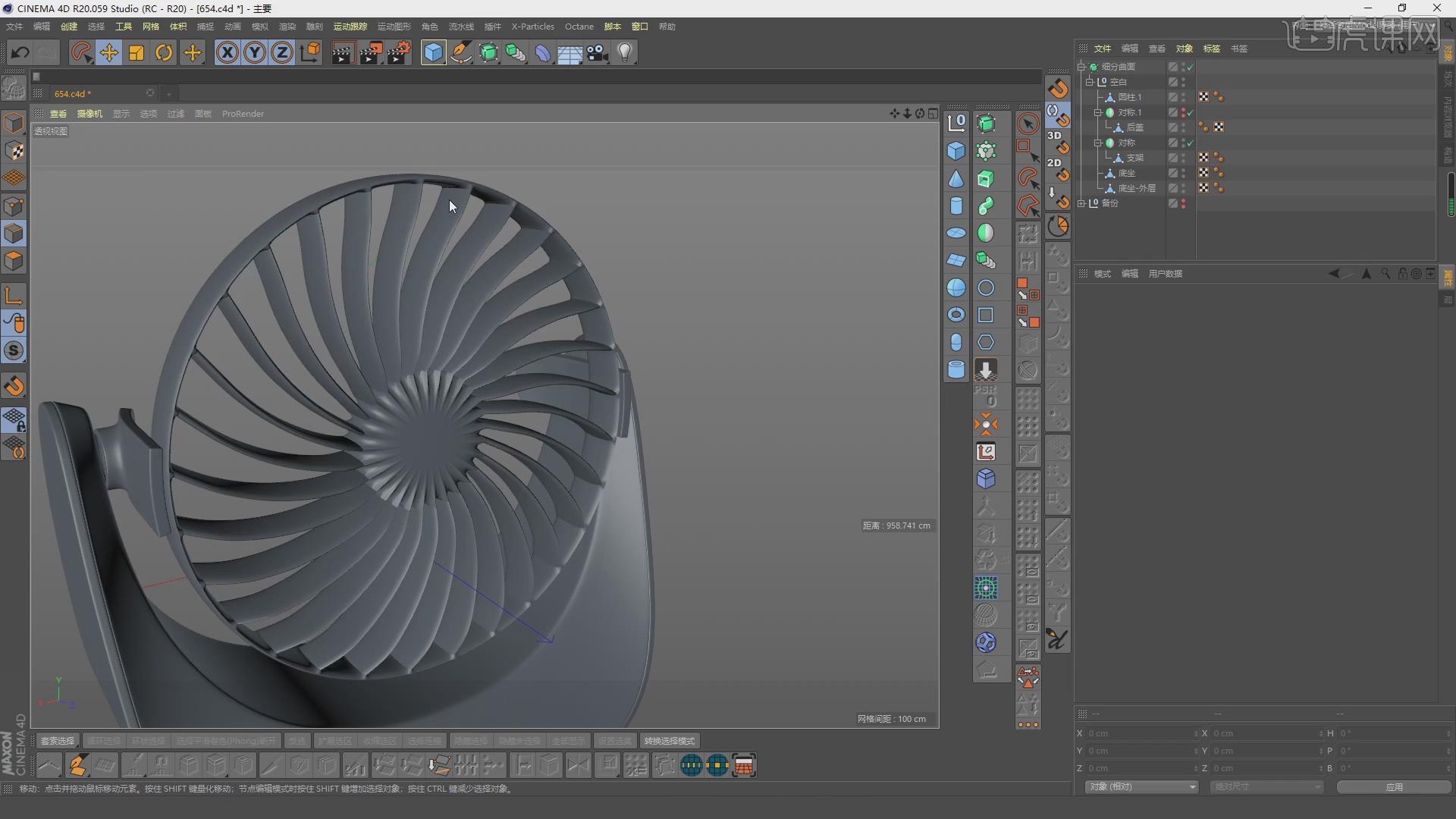This screenshot has height=819, width=1456.
Task: Collapse the 细分曲面 hierarchy in Object Manager
Action: (1081, 67)
